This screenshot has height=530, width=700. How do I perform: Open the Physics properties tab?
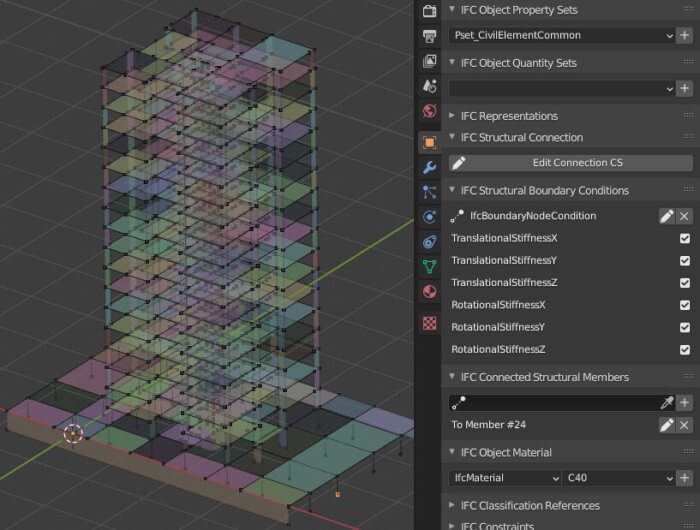[429, 217]
